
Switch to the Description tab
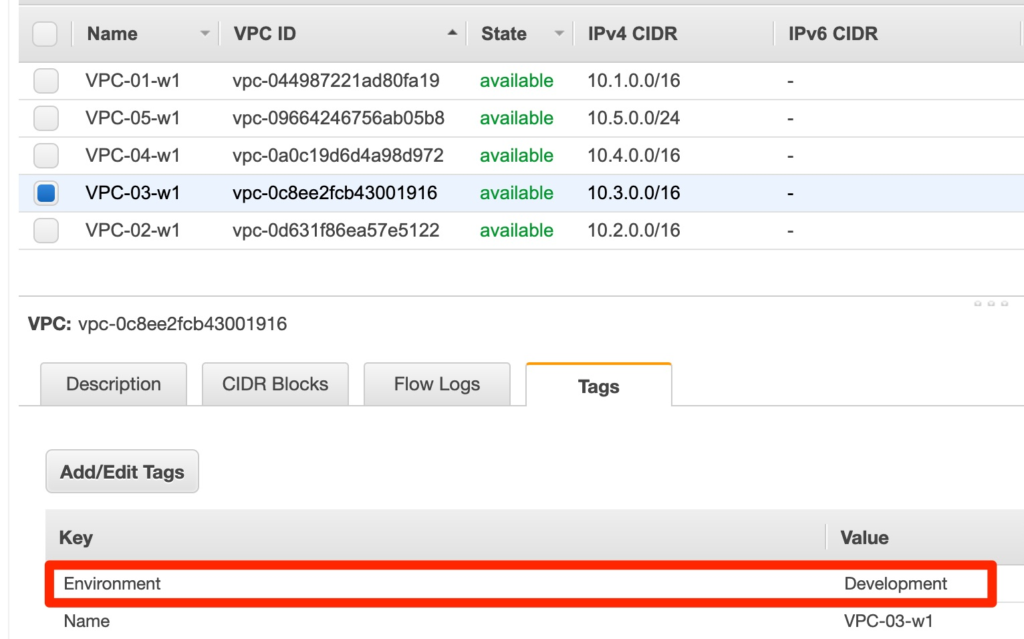click(113, 384)
